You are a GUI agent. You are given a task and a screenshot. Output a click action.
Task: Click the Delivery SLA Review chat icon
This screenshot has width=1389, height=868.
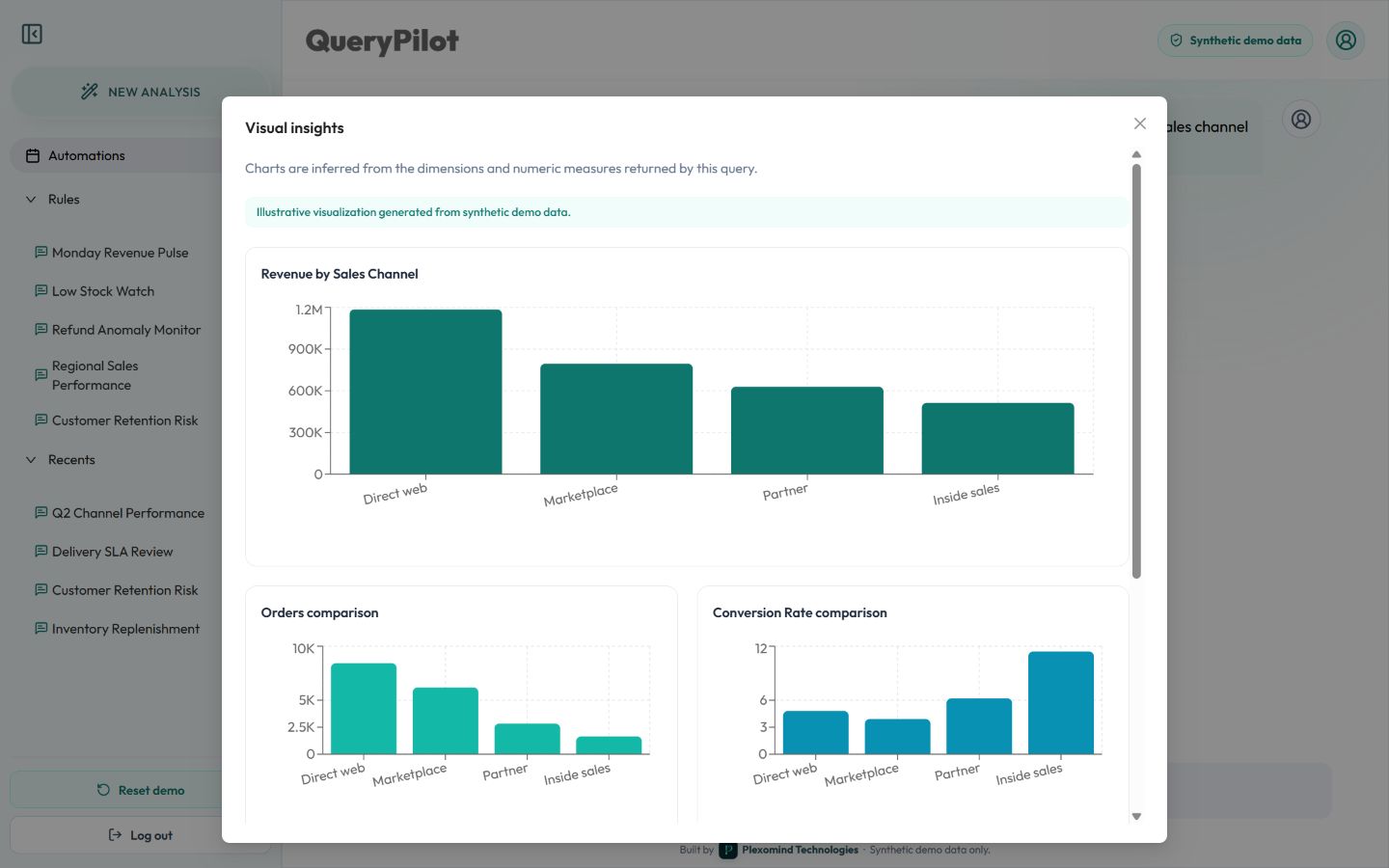(x=41, y=551)
